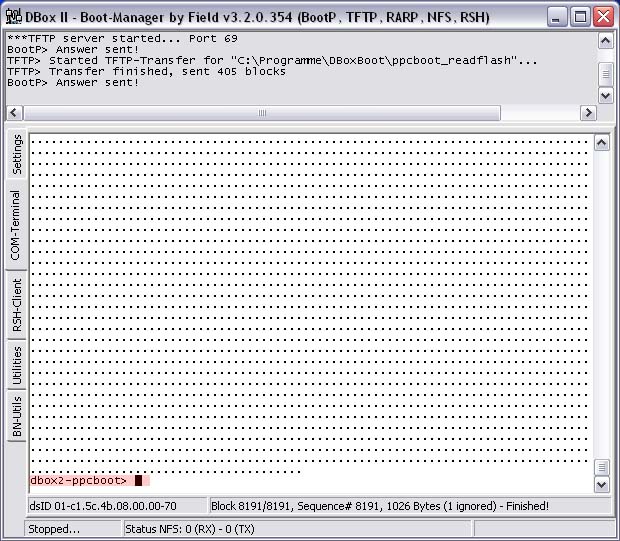This screenshot has height=541, width=620.
Task: Click the 'Stopped...' status bar entry
Action: (73, 529)
